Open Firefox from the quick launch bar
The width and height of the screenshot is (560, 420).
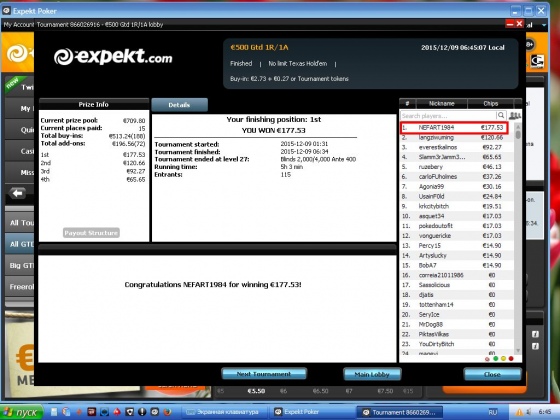168,412
